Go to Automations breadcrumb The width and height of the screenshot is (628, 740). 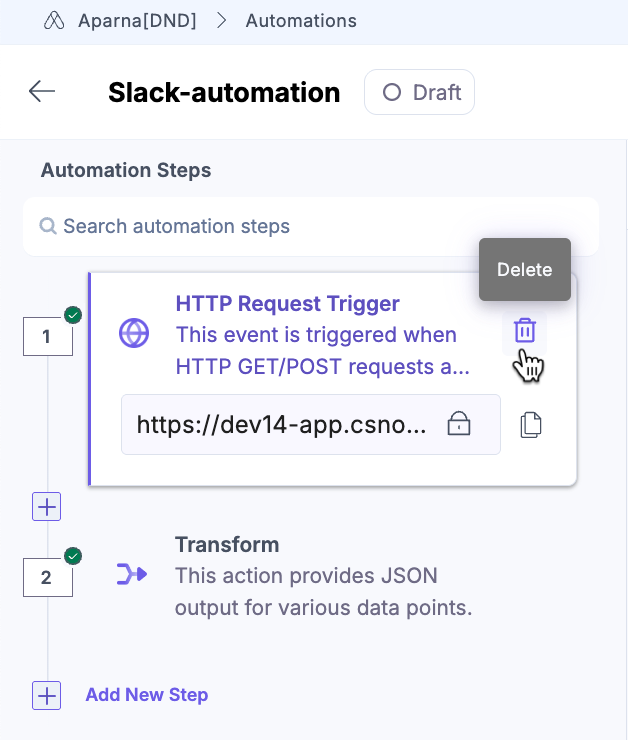click(301, 21)
